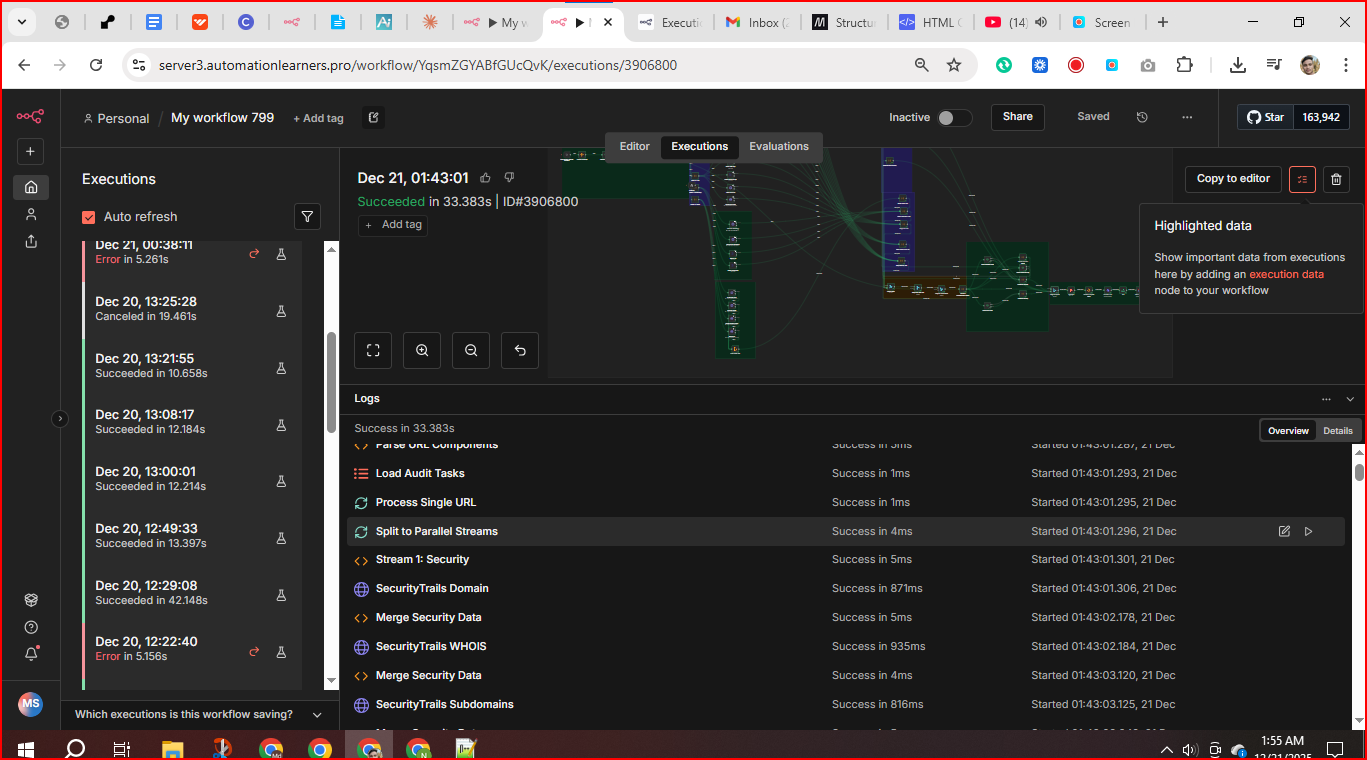This screenshot has height=760, width=1367.
Task: Switch to the Editor tab
Action: point(634,146)
